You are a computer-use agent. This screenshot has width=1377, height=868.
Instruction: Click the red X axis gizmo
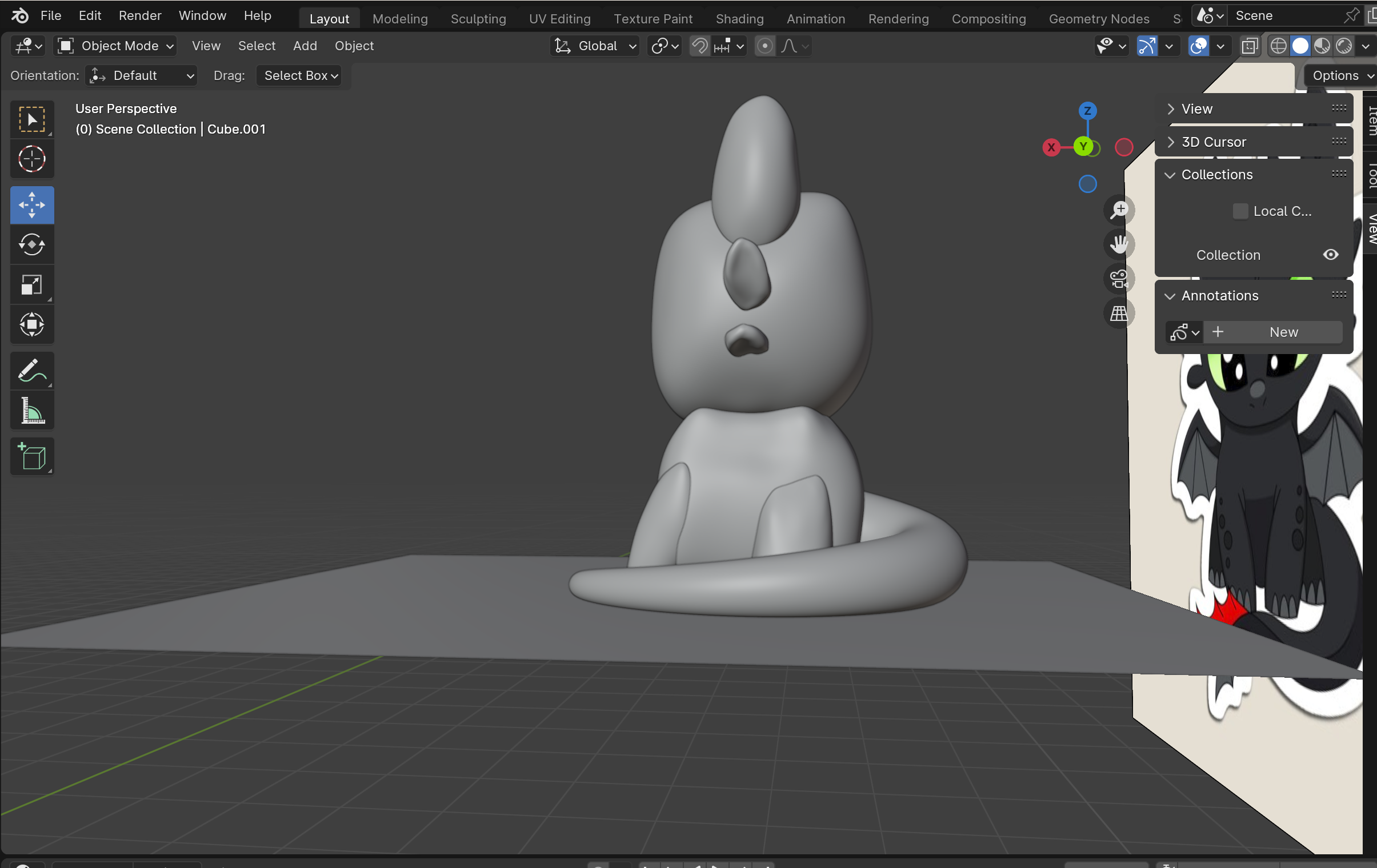point(1051,147)
